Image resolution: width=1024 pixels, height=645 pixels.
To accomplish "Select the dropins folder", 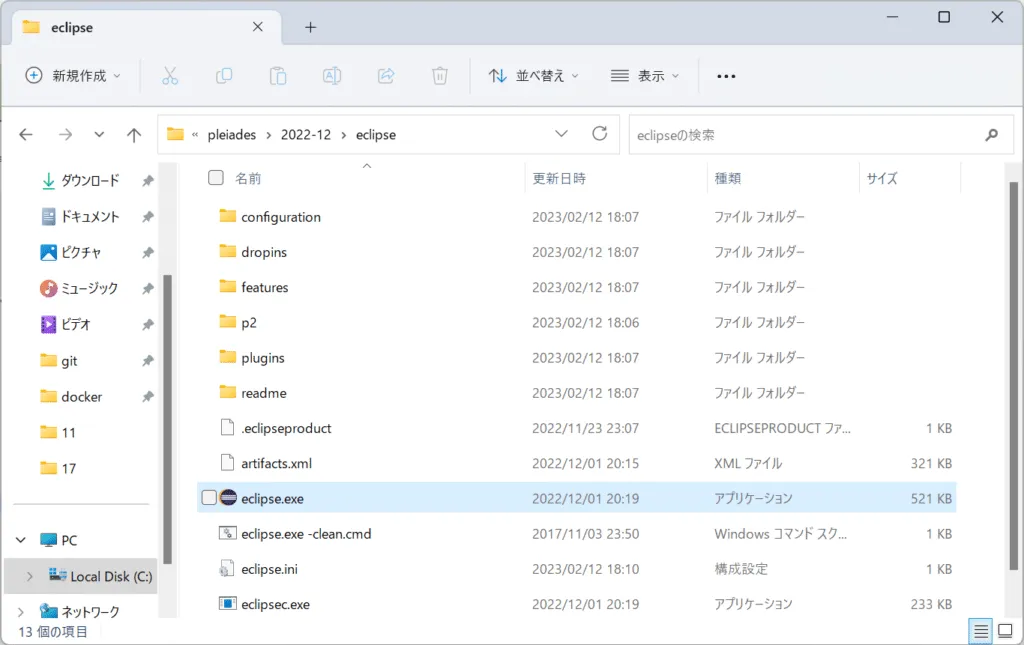I will tap(577, 252).
